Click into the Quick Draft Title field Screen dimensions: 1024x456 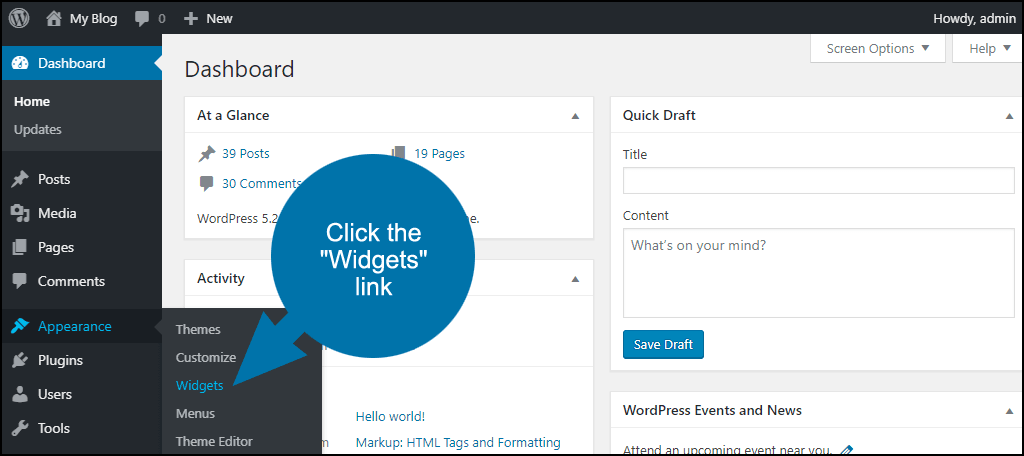[818, 181]
